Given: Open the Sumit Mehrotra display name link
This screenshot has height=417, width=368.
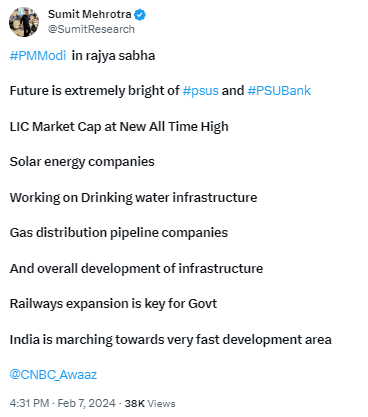Looking at the screenshot, I should 90,14.
